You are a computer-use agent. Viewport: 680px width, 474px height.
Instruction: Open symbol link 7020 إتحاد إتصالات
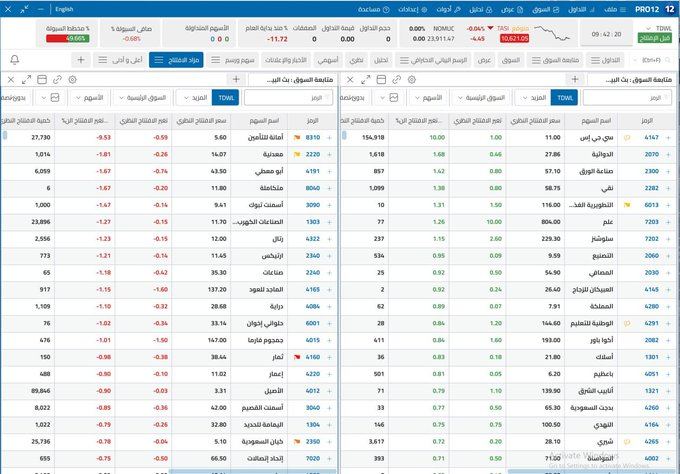313,459
